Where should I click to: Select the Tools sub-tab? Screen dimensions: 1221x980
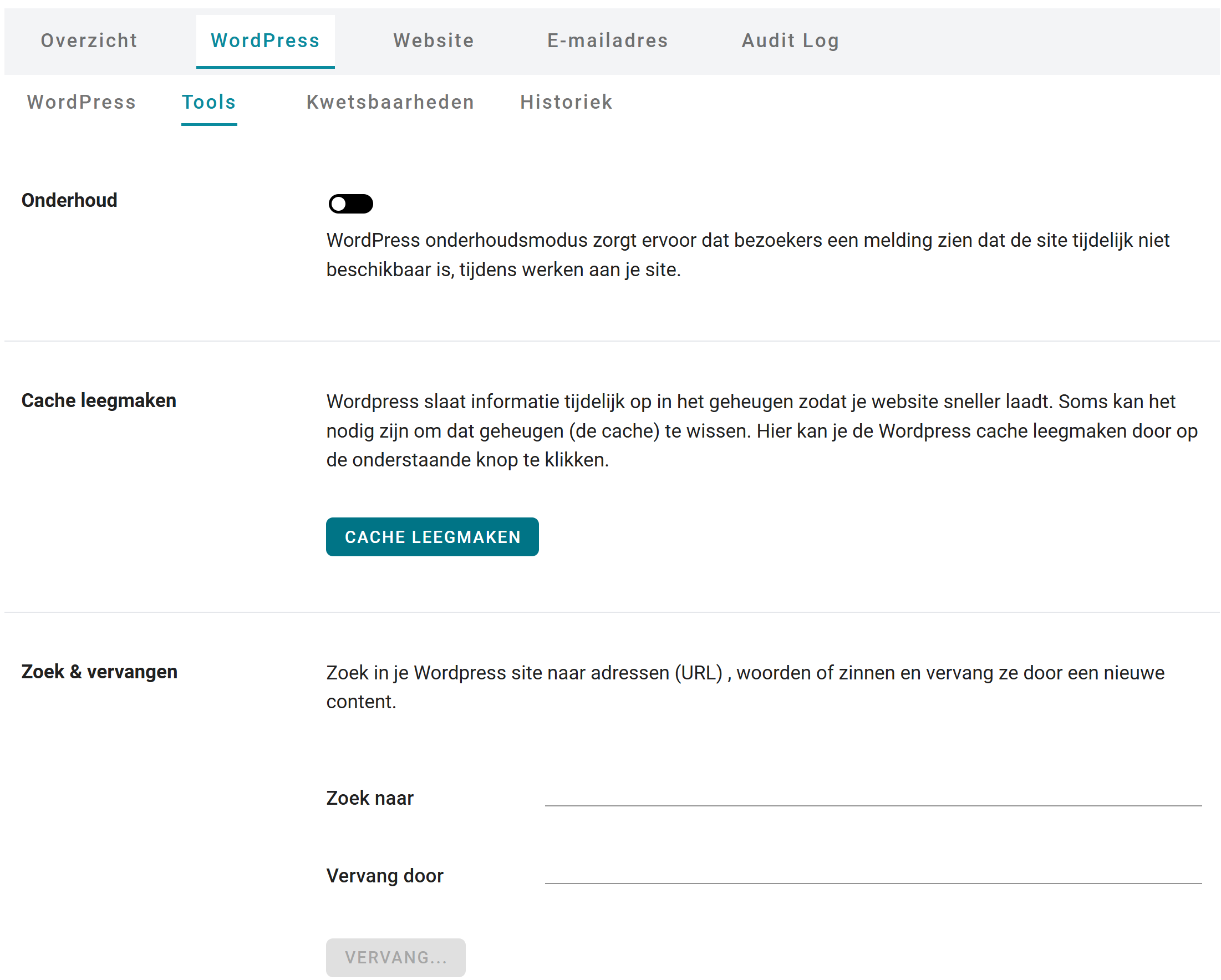209,103
